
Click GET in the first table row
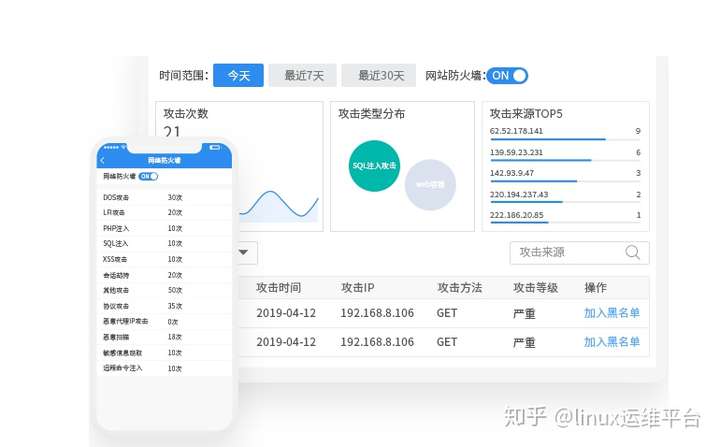pyautogui.click(x=447, y=313)
